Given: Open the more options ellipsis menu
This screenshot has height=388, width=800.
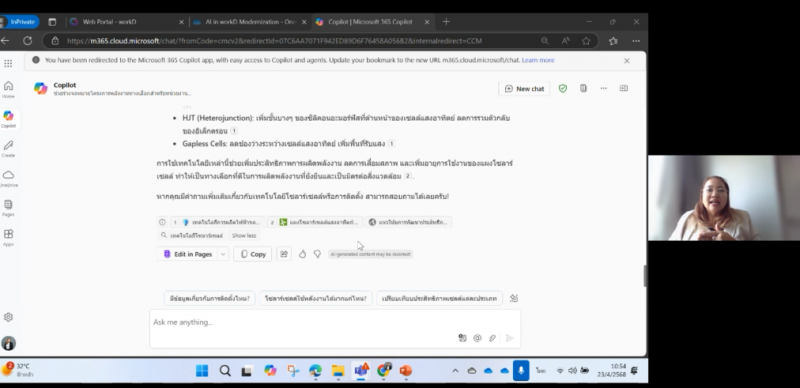Looking at the screenshot, I should [x=604, y=88].
